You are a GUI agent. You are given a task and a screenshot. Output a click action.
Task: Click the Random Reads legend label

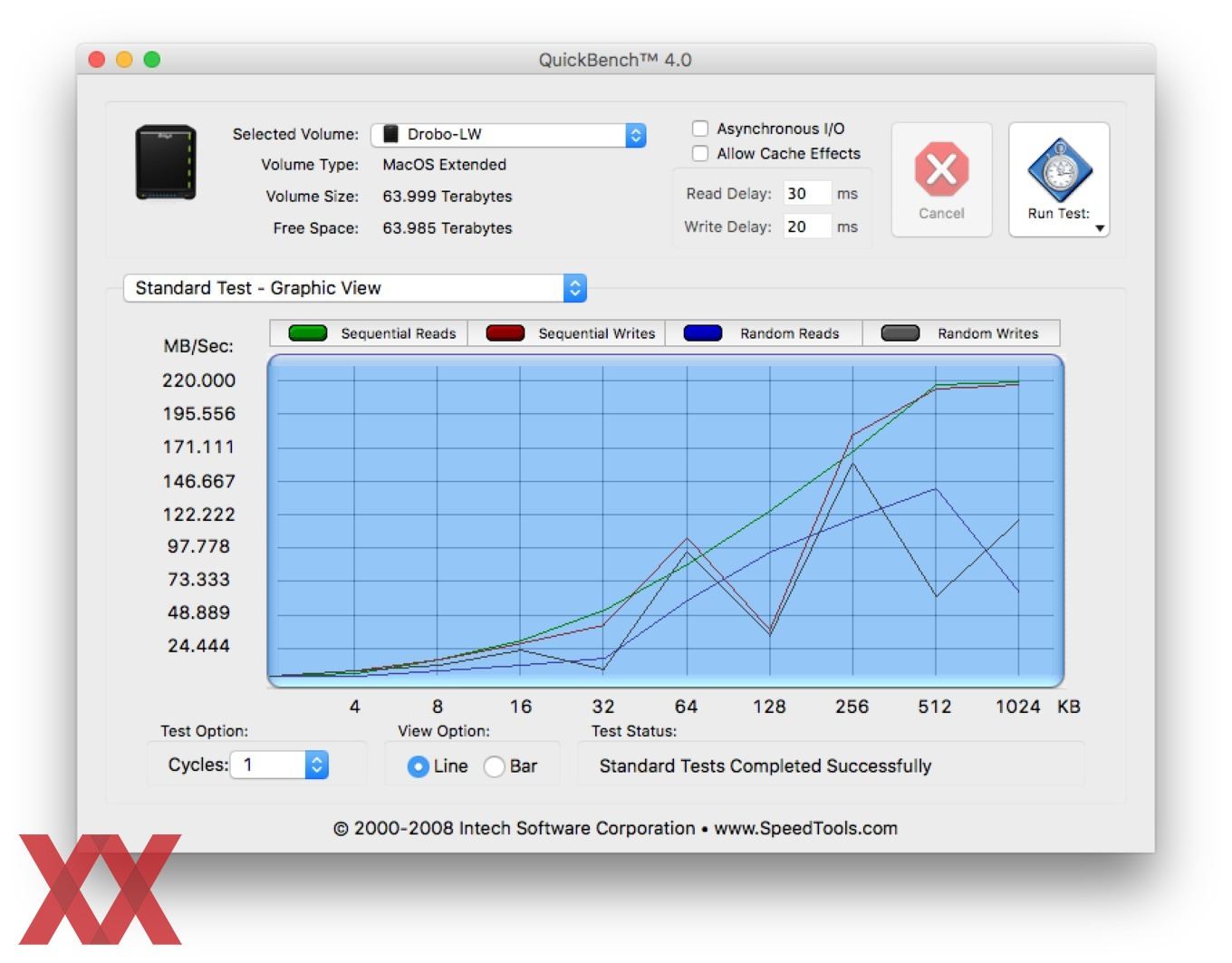789,333
